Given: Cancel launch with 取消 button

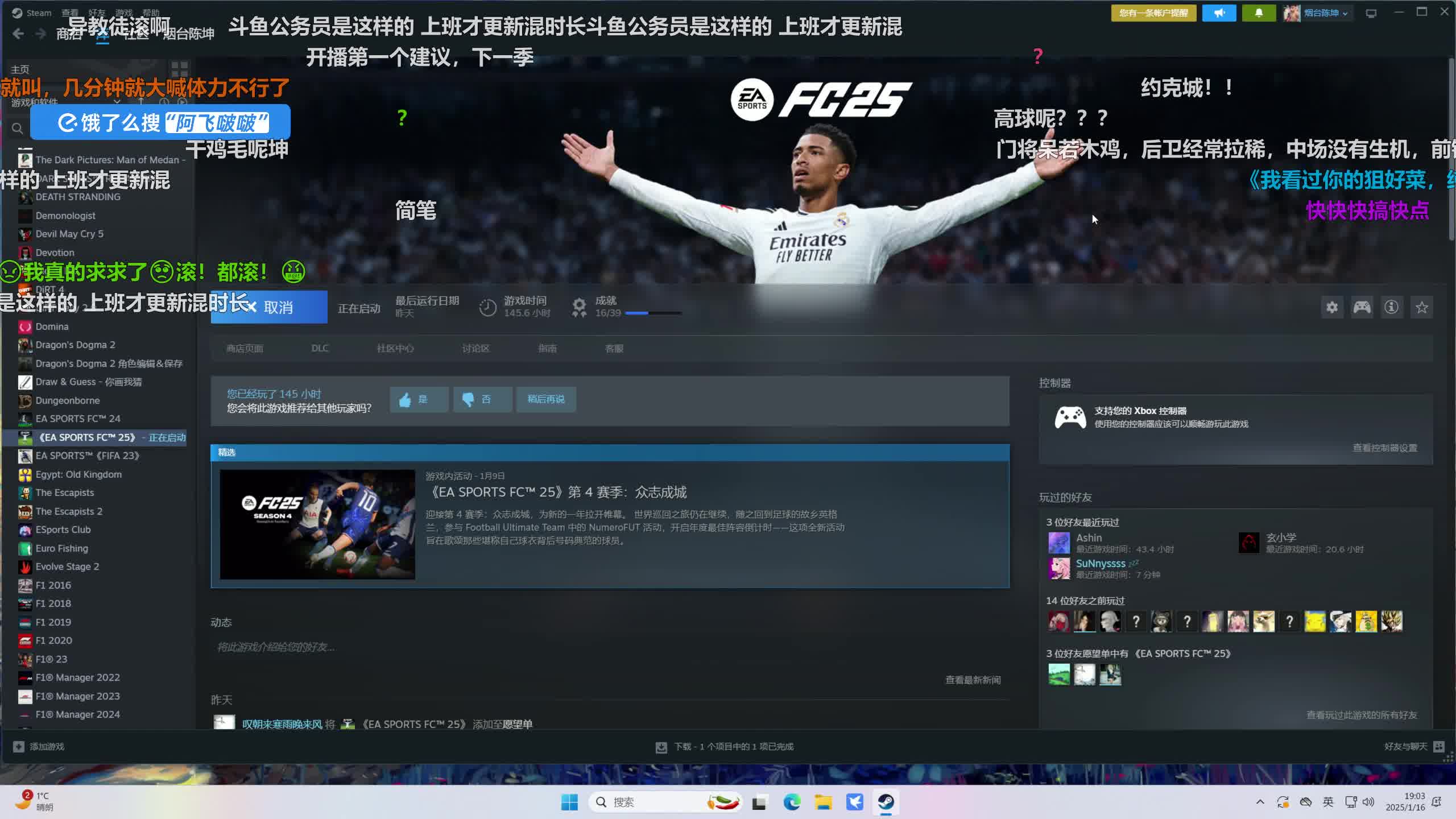Looking at the screenshot, I should tap(269, 307).
